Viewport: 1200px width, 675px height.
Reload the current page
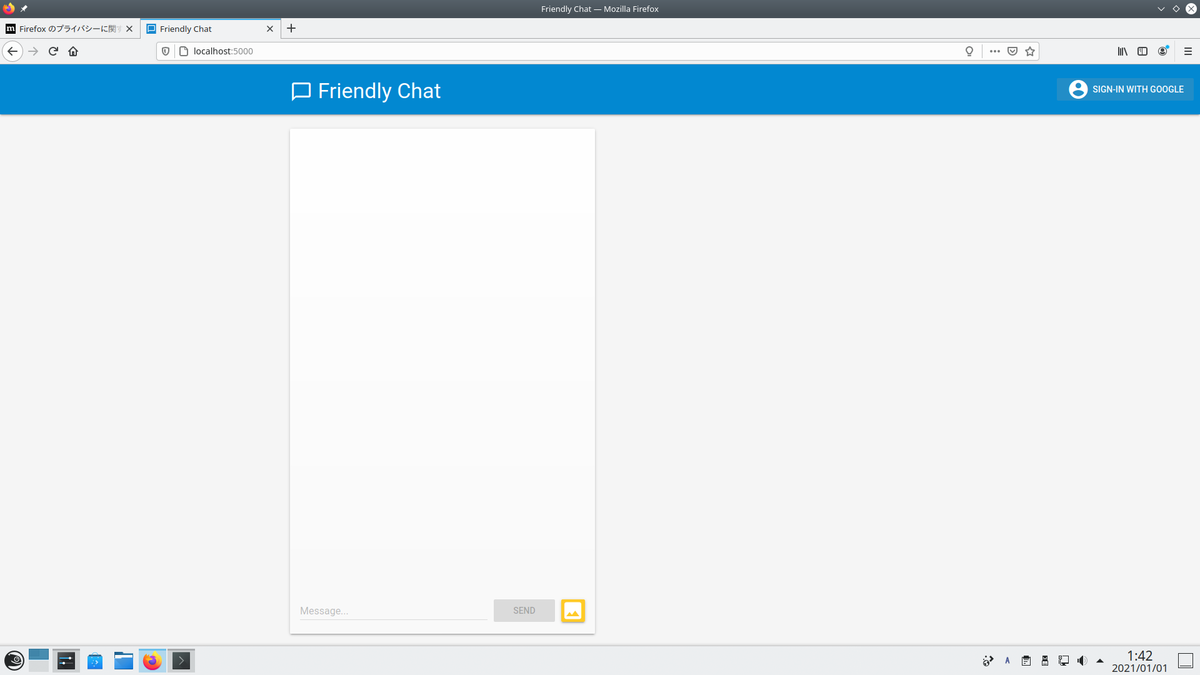[53, 51]
